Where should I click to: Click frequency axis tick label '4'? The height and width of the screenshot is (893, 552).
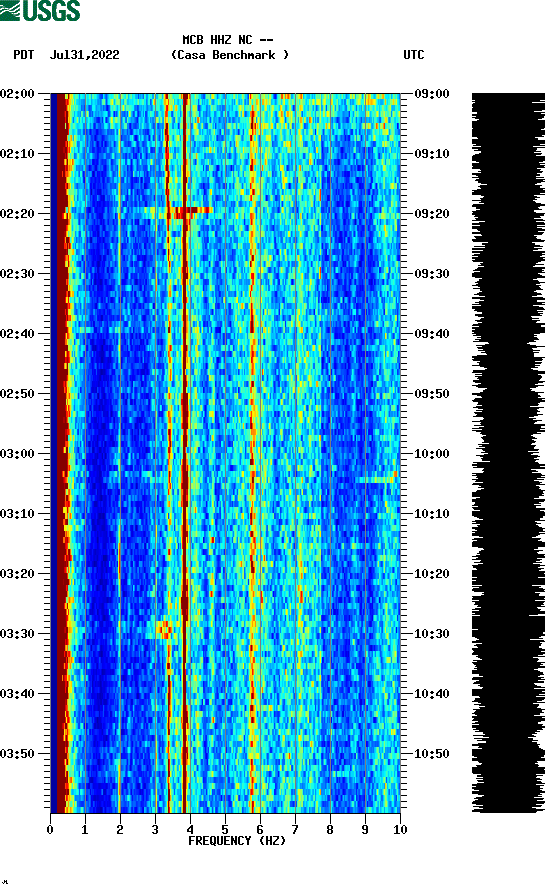pos(190,830)
